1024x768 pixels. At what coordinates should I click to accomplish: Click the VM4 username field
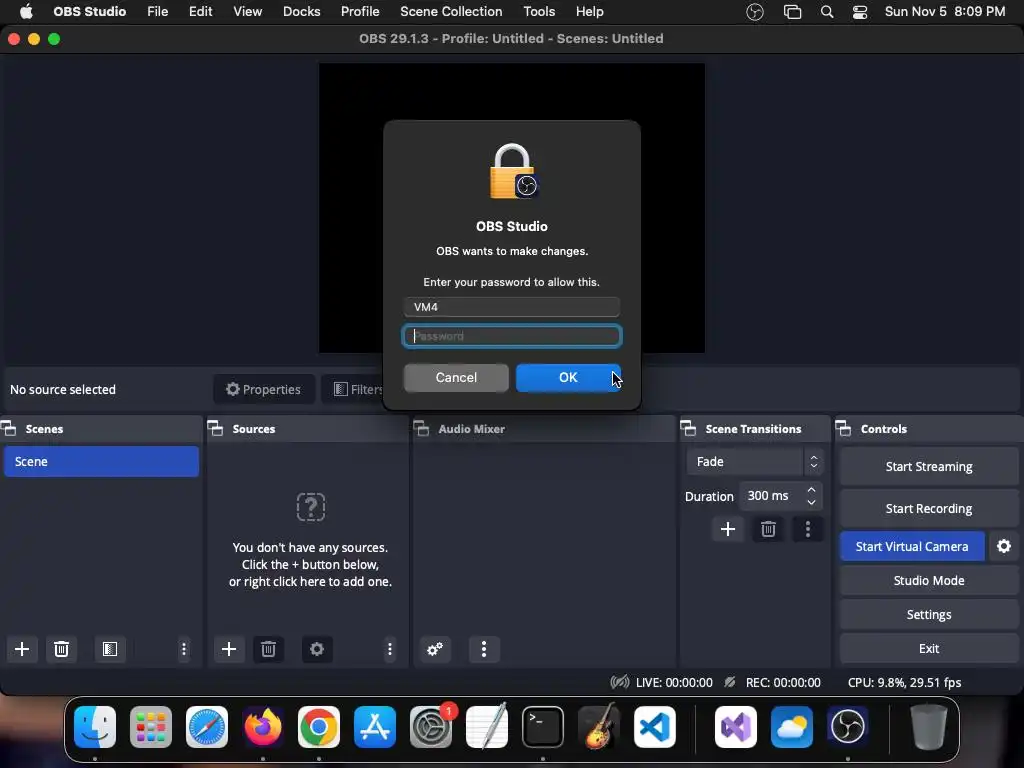(512, 306)
